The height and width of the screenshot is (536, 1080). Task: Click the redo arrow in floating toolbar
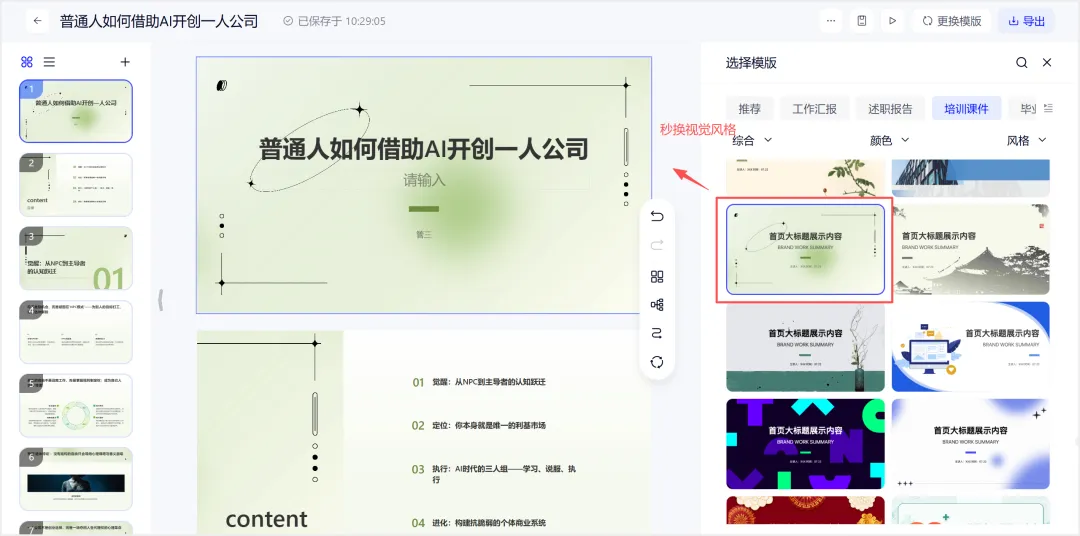tap(657, 245)
